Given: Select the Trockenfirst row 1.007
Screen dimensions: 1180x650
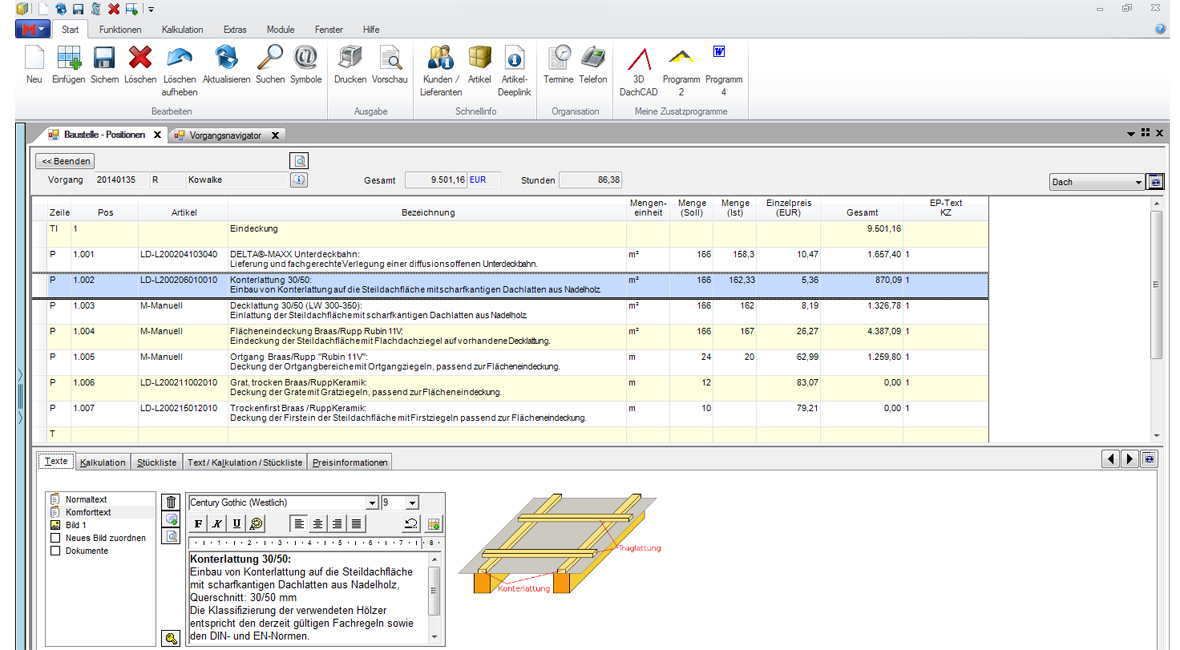Looking at the screenshot, I should tap(400, 414).
